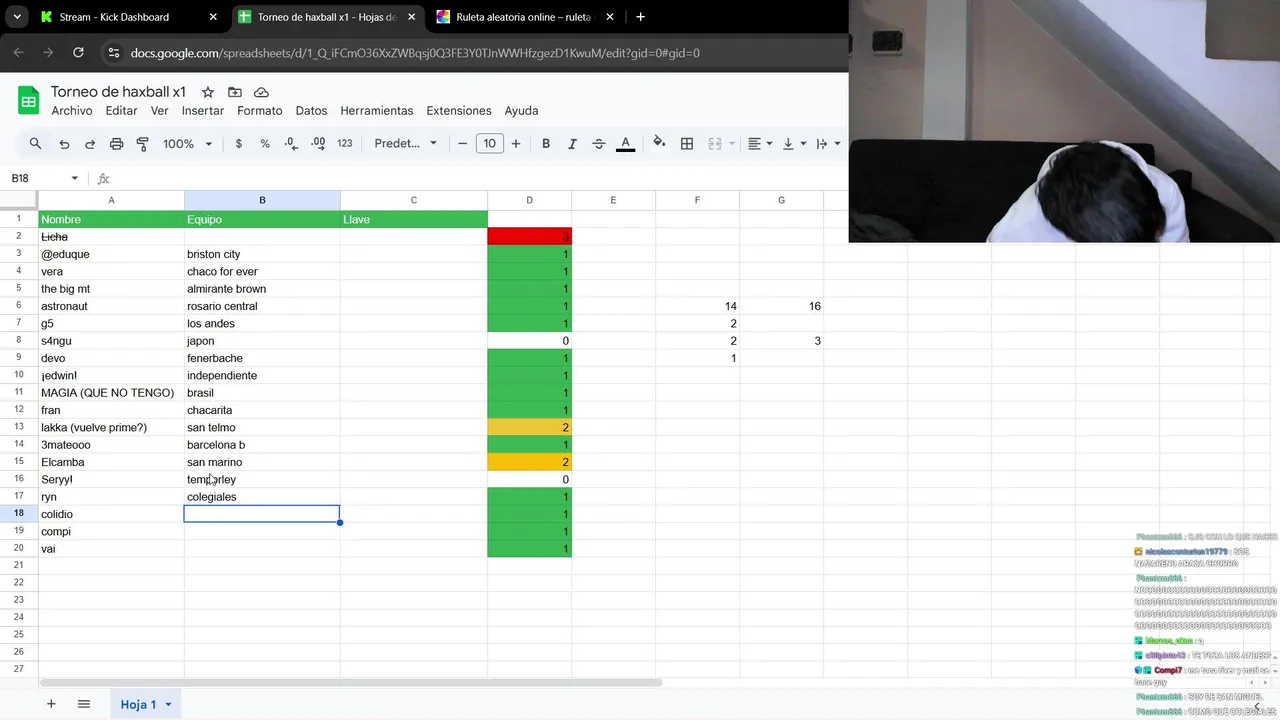This screenshot has width=1280, height=720.
Task: Open name box dropdown arrow
Action: pos(74,178)
